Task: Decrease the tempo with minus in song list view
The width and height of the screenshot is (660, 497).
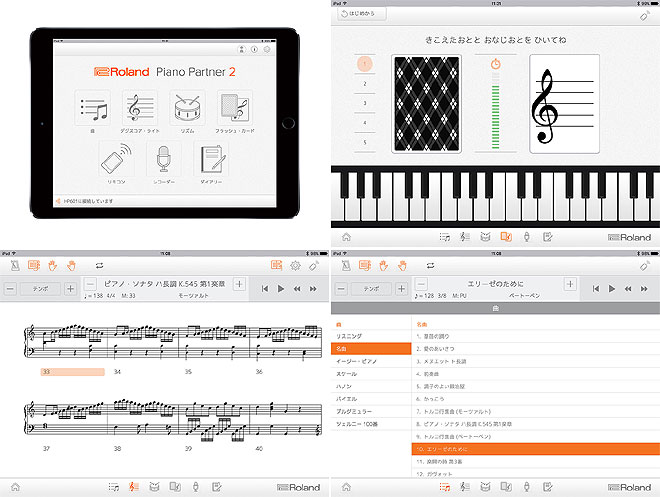Action: tap(342, 288)
